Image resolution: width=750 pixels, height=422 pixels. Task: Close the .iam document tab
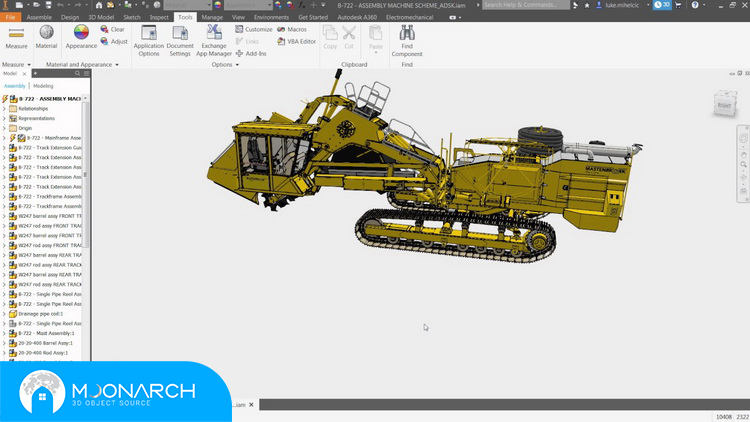pyautogui.click(x=251, y=405)
